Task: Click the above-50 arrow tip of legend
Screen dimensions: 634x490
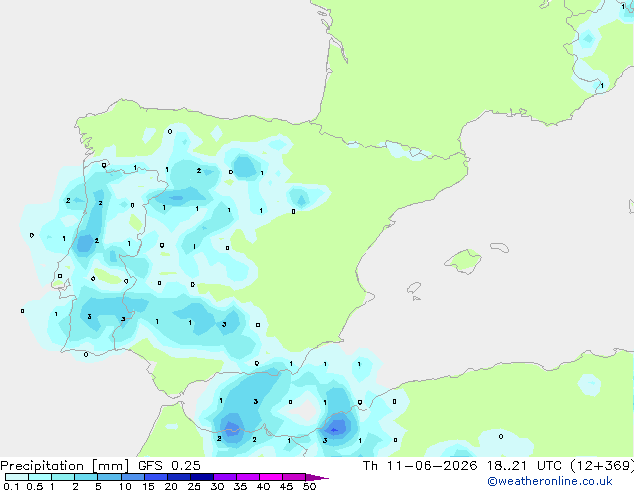Action: click(317, 477)
